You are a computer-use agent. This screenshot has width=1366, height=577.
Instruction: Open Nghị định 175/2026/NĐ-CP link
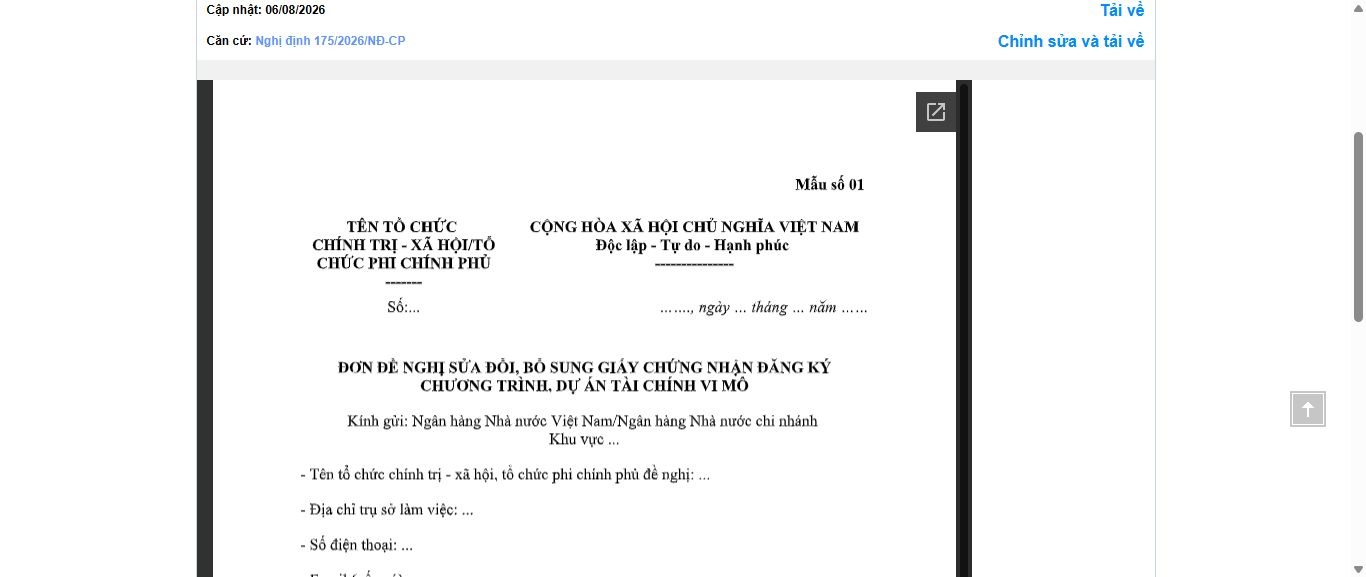tap(330, 41)
